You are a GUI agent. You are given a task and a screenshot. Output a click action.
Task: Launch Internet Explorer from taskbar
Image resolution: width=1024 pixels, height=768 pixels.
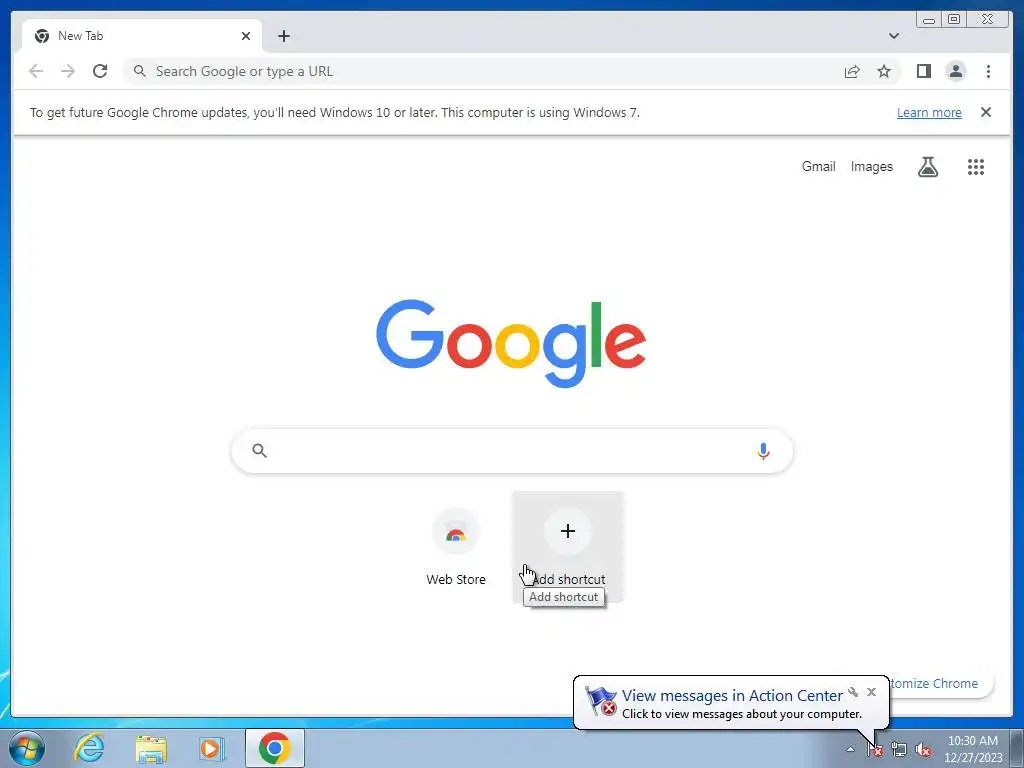[89, 748]
